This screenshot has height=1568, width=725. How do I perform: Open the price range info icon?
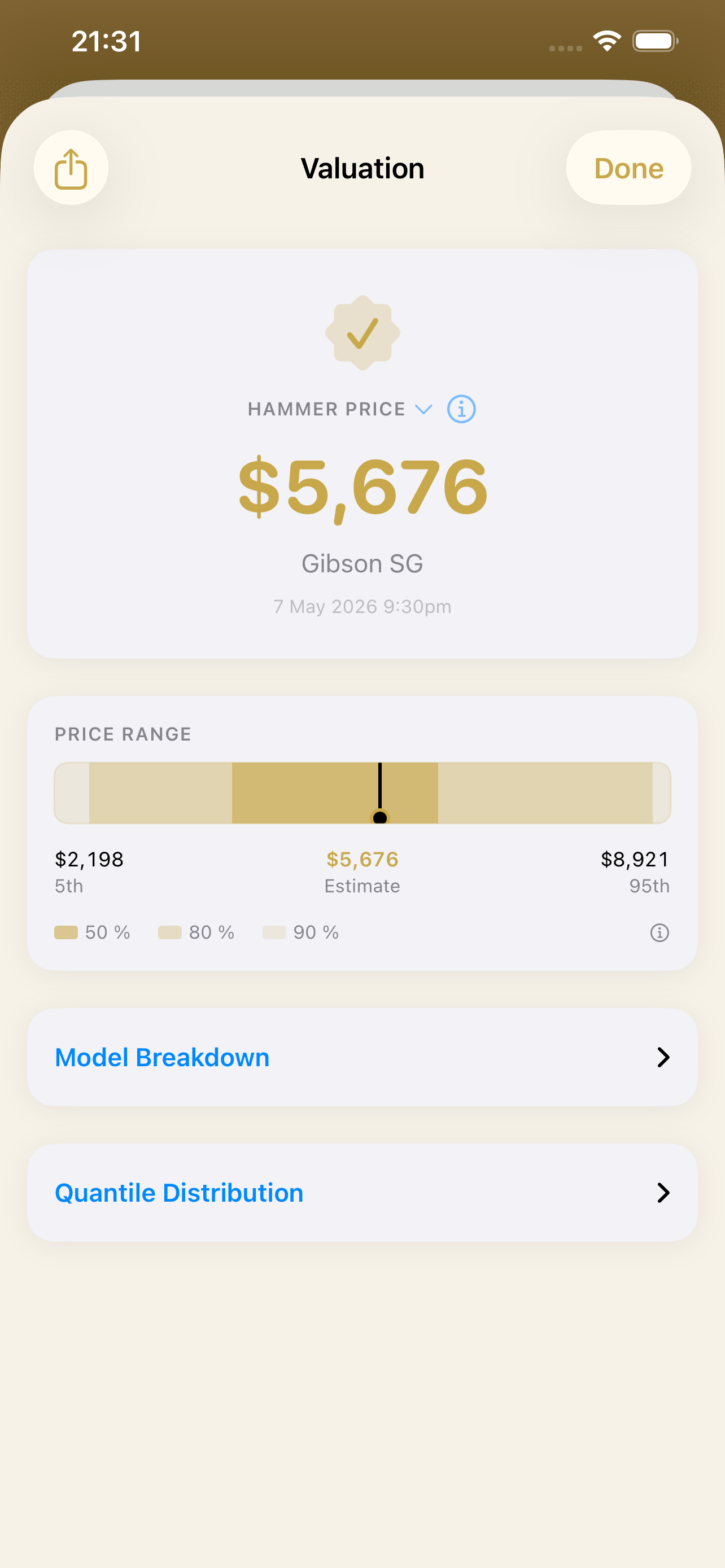point(660,932)
